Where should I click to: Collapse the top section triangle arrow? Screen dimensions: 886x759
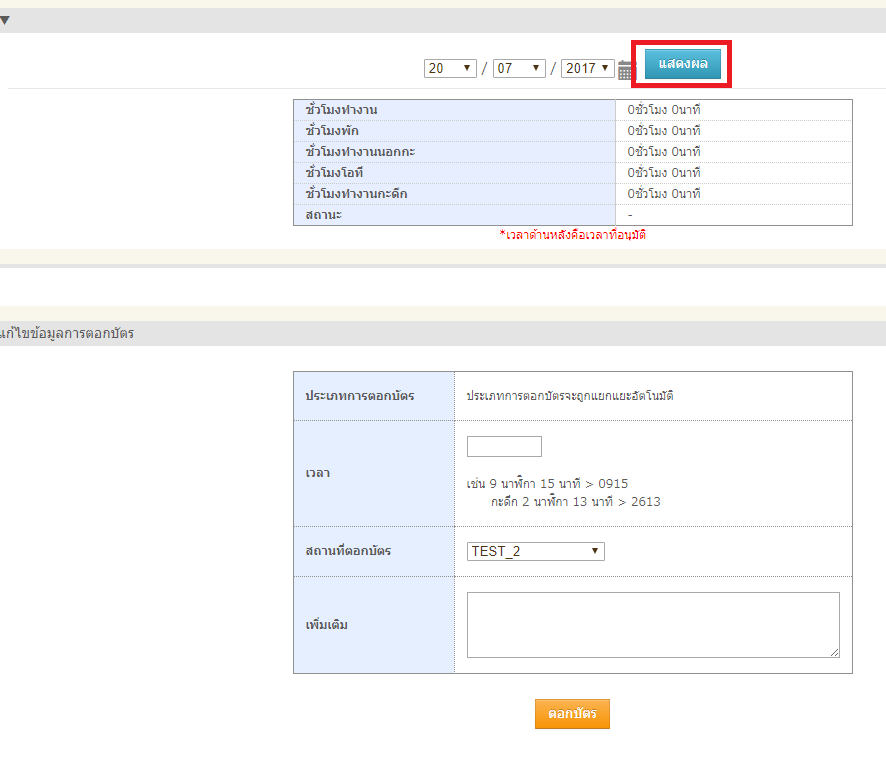[5, 20]
